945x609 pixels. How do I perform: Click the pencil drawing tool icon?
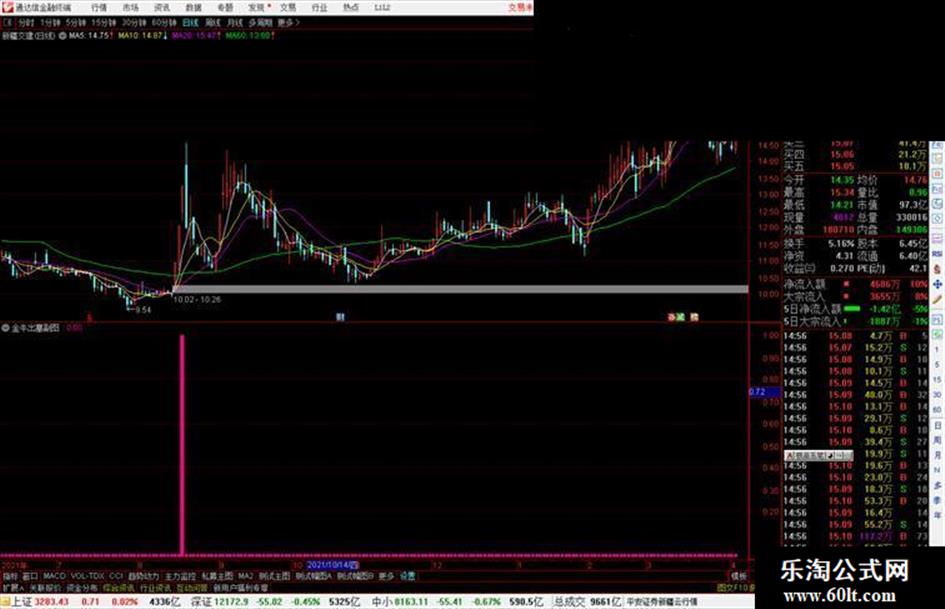(937, 299)
